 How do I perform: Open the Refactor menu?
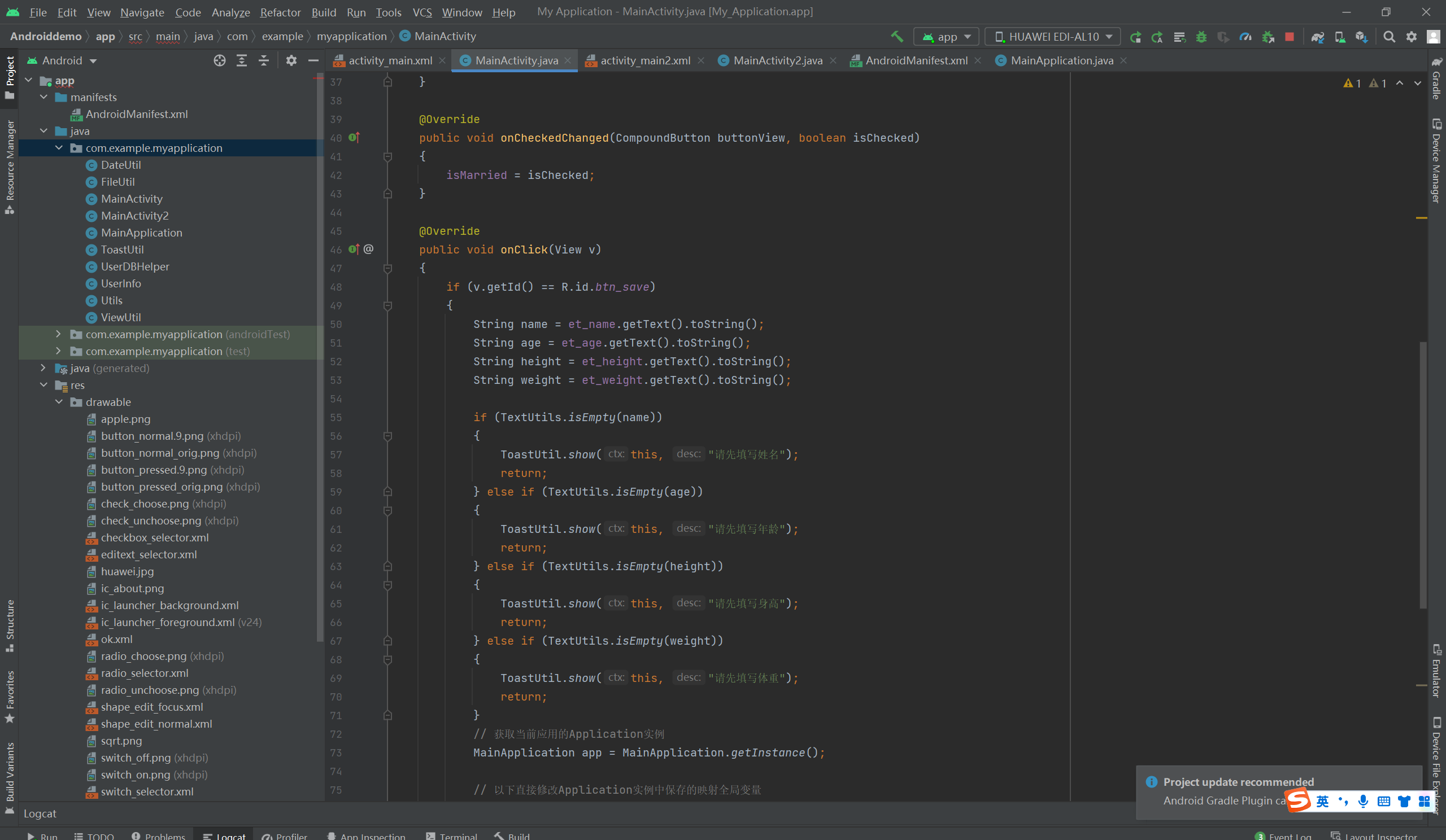point(280,12)
